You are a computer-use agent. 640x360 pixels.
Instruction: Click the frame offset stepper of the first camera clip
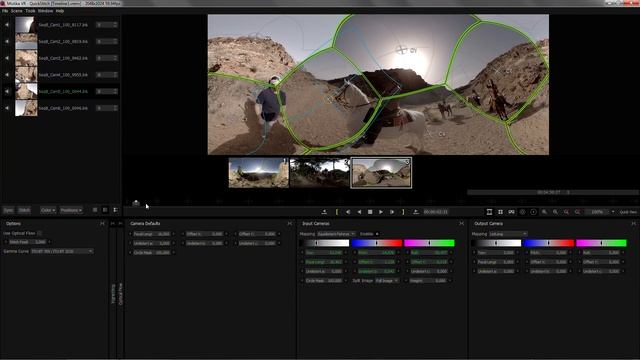click(x=107, y=25)
